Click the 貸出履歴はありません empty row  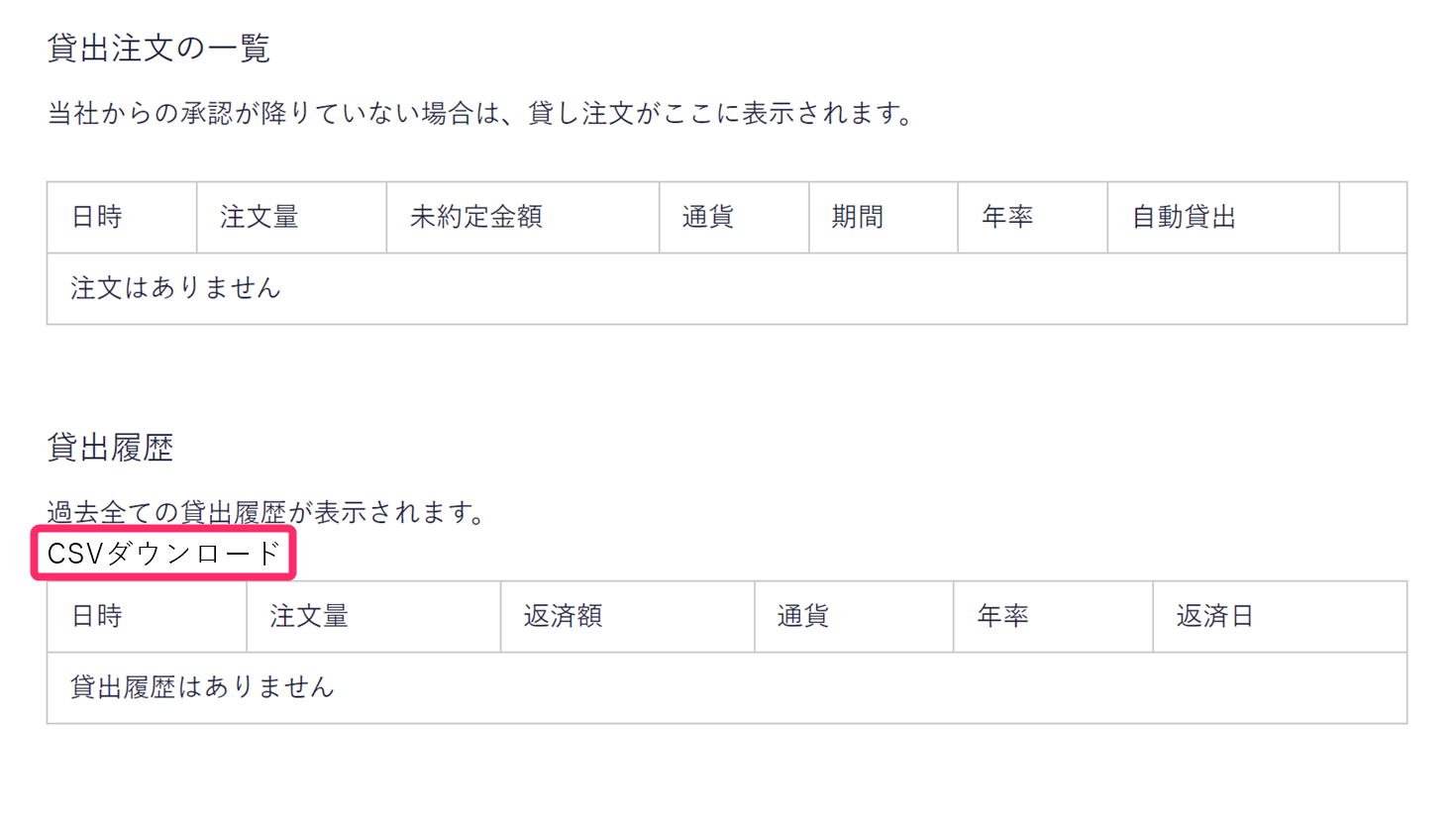tap(727, 687)
